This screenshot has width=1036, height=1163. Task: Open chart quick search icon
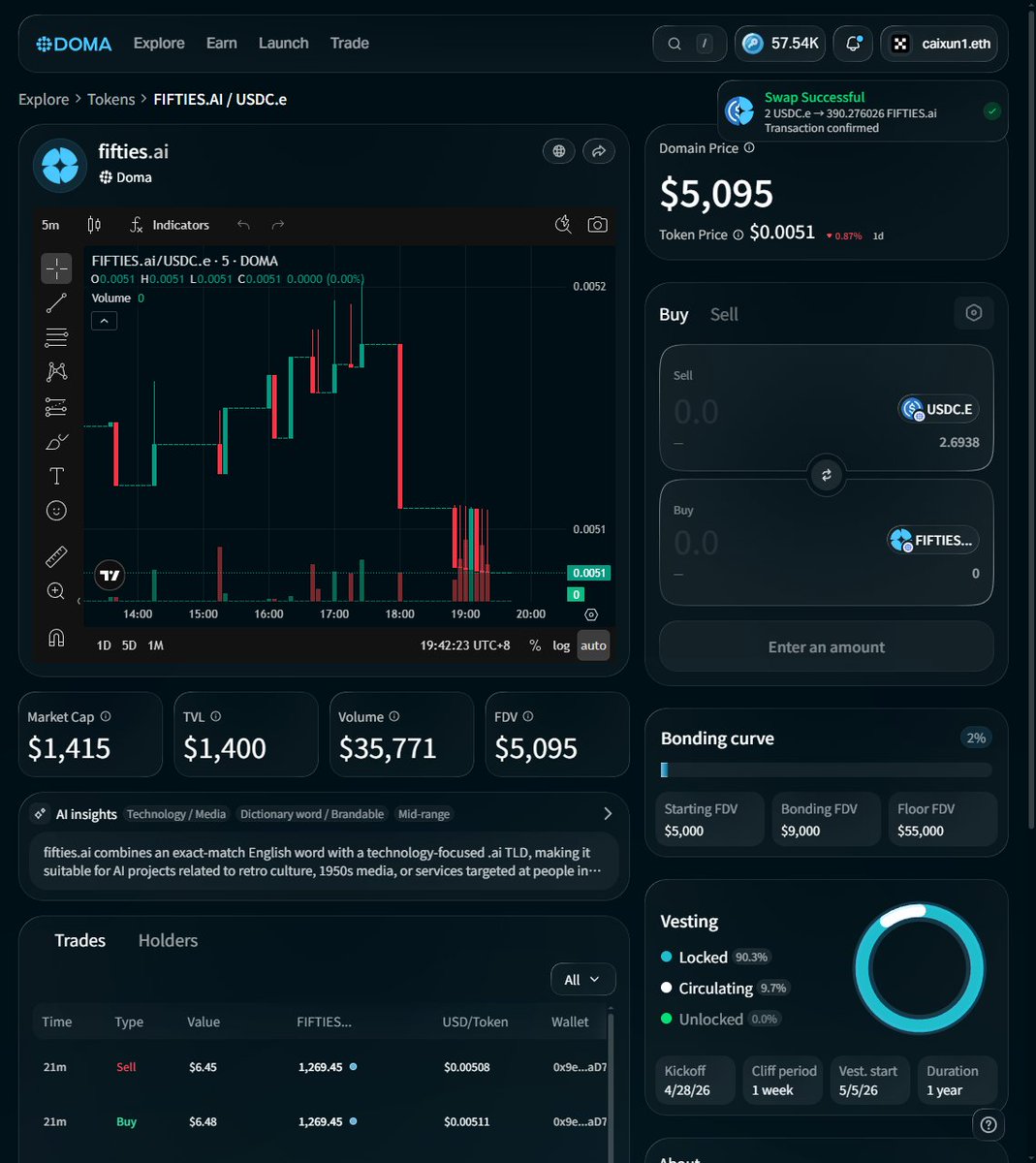(563, 225)
